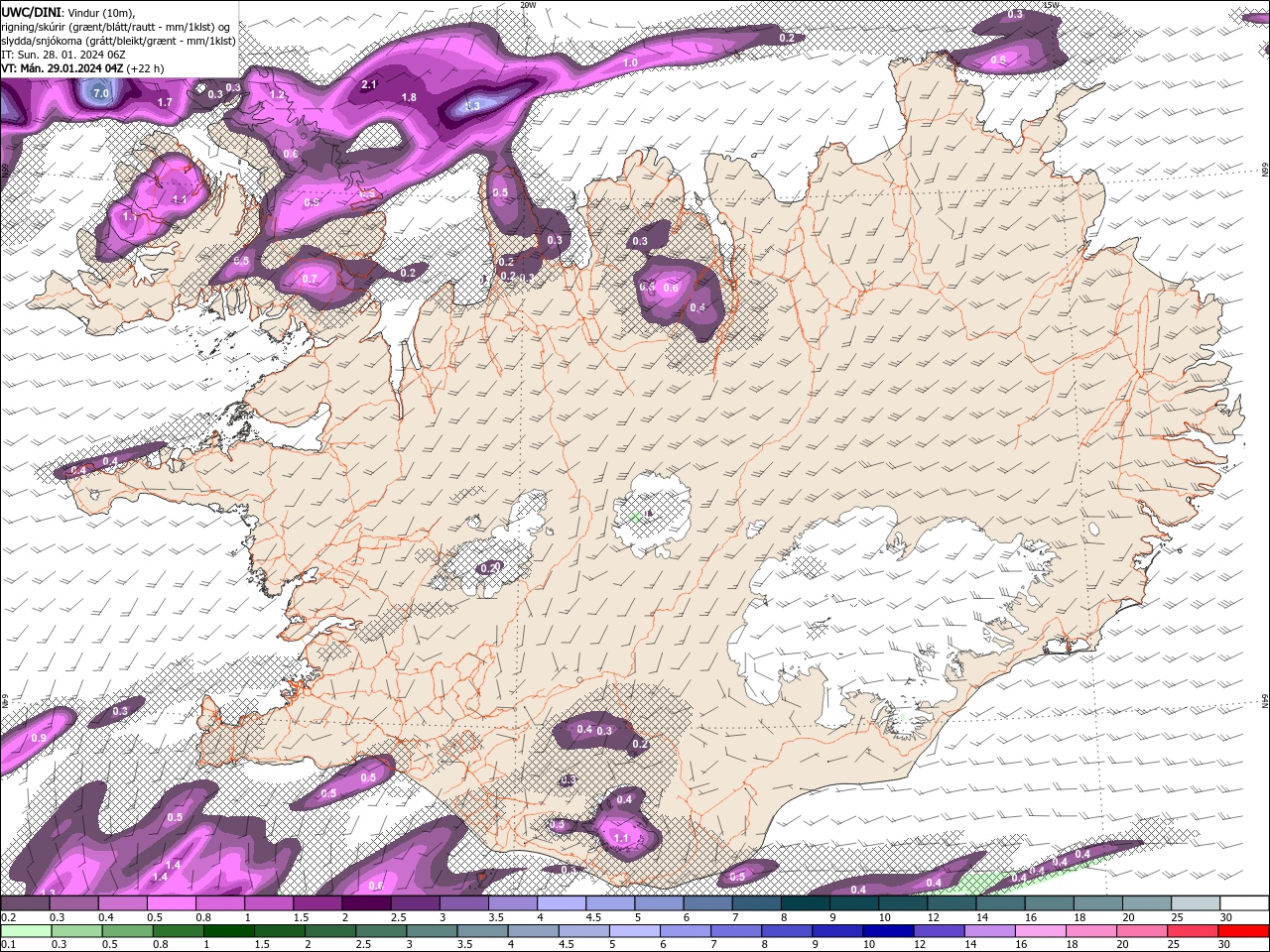Click the dark mauve 0.2 swatch on upper scale
The width and height of the screenshot is (1270, 952).
click(25, 903)
